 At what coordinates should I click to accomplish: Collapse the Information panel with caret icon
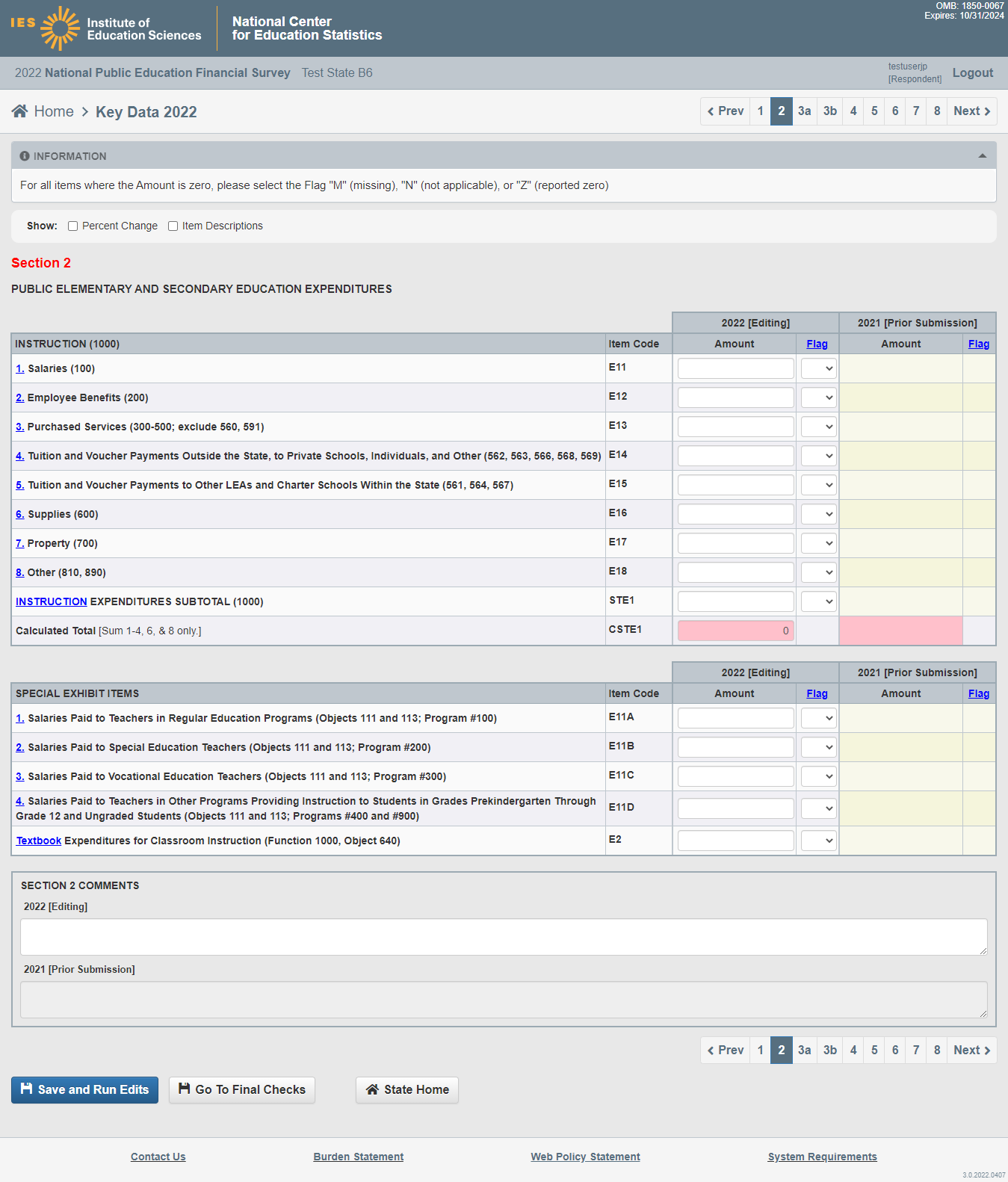pyautogui.click(x=982, y=156)
